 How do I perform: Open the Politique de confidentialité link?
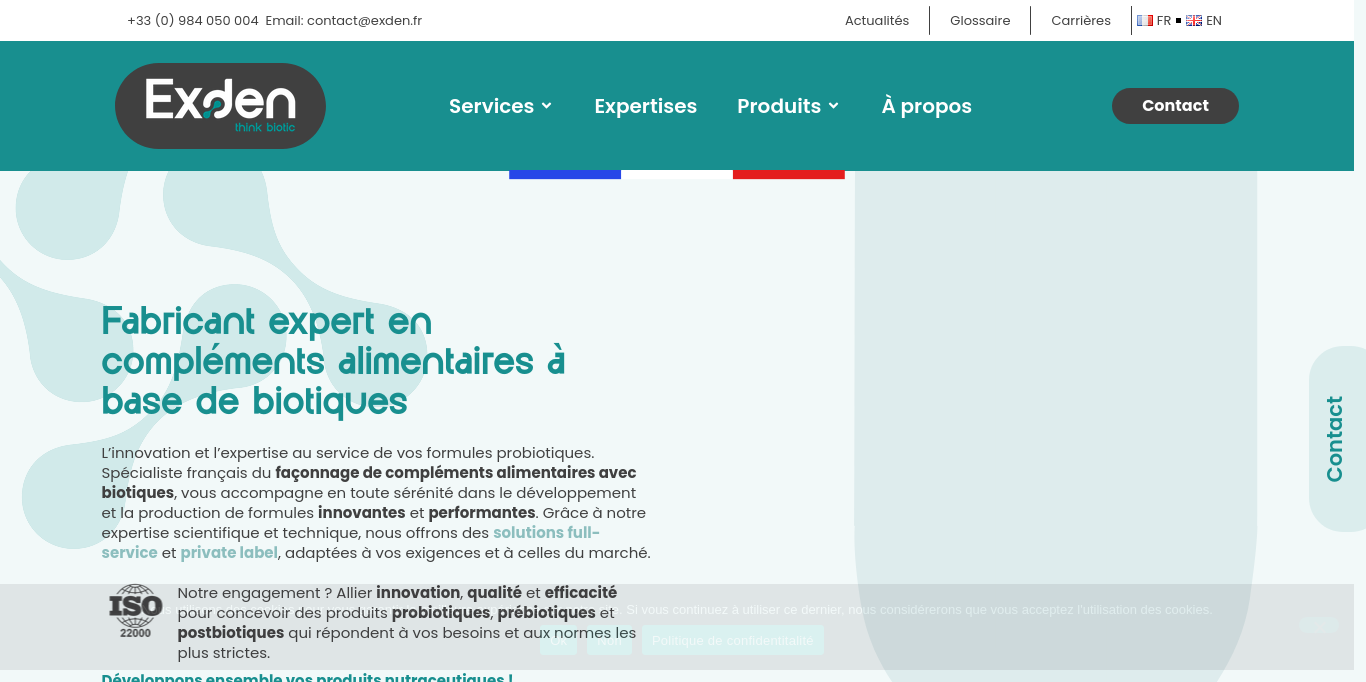pos(733,640)
